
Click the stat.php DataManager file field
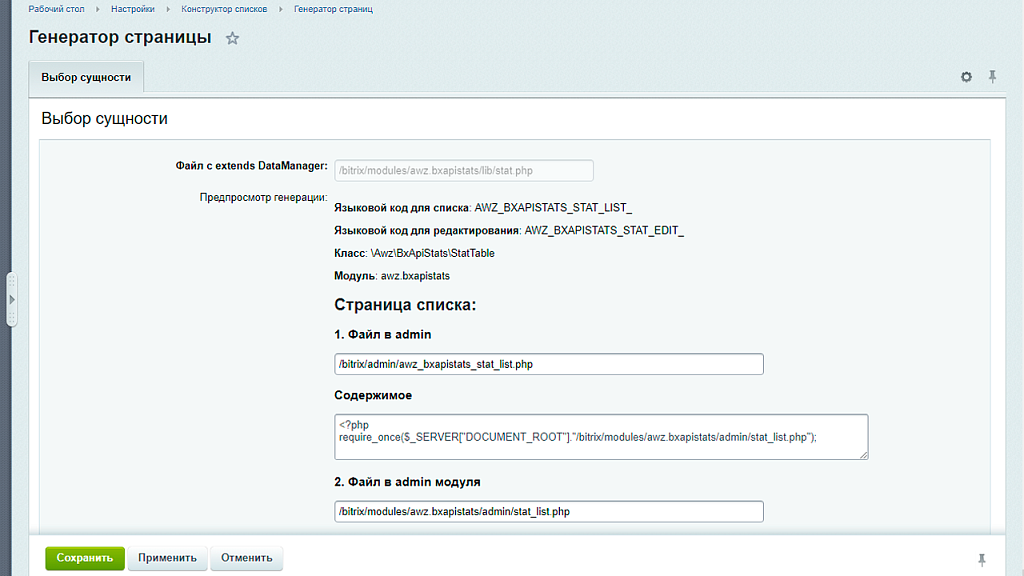463,170
